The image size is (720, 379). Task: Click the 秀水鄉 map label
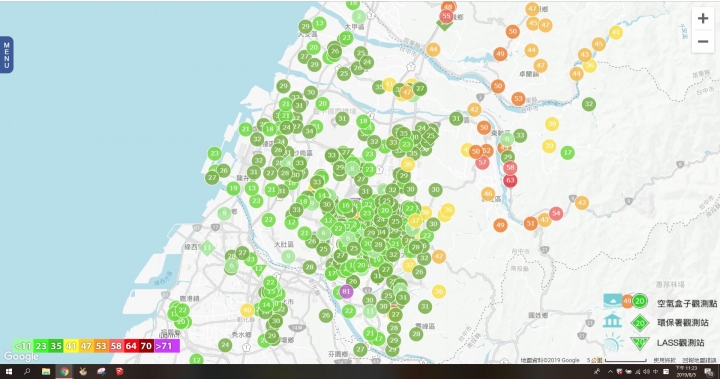point(242,335)
